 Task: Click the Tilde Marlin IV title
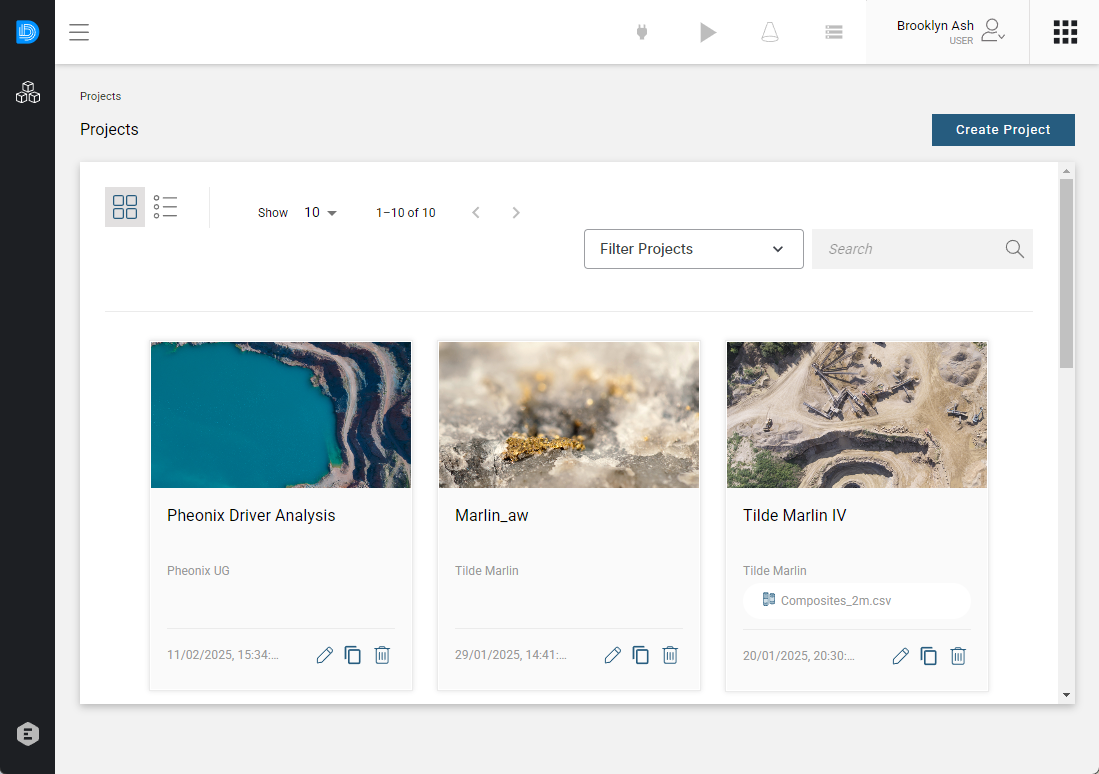pos(795,515)
